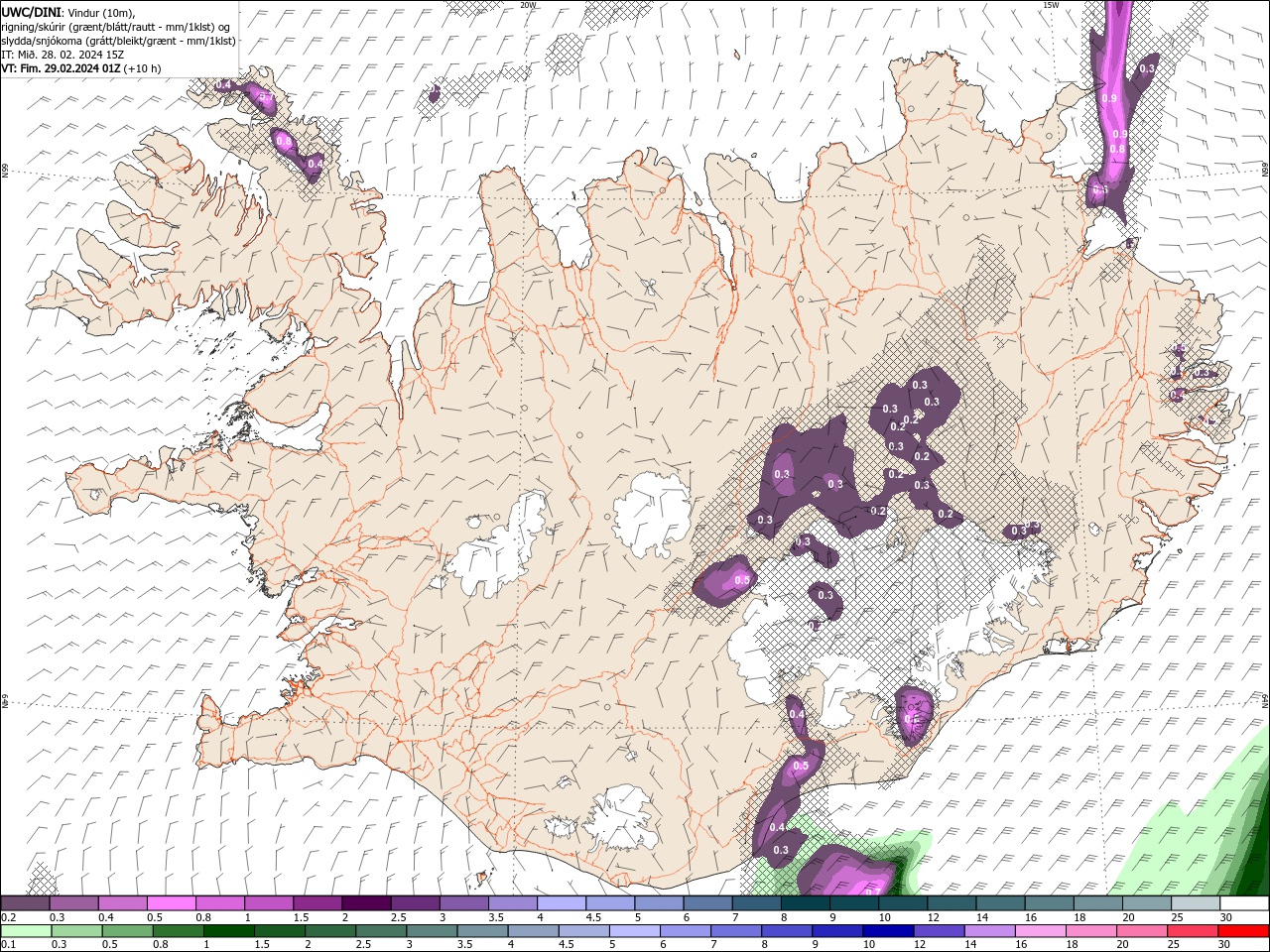Select the lower legend swatch starting at 0.3
This screenshot has height=952, width=1270.
tap(76, 931)
